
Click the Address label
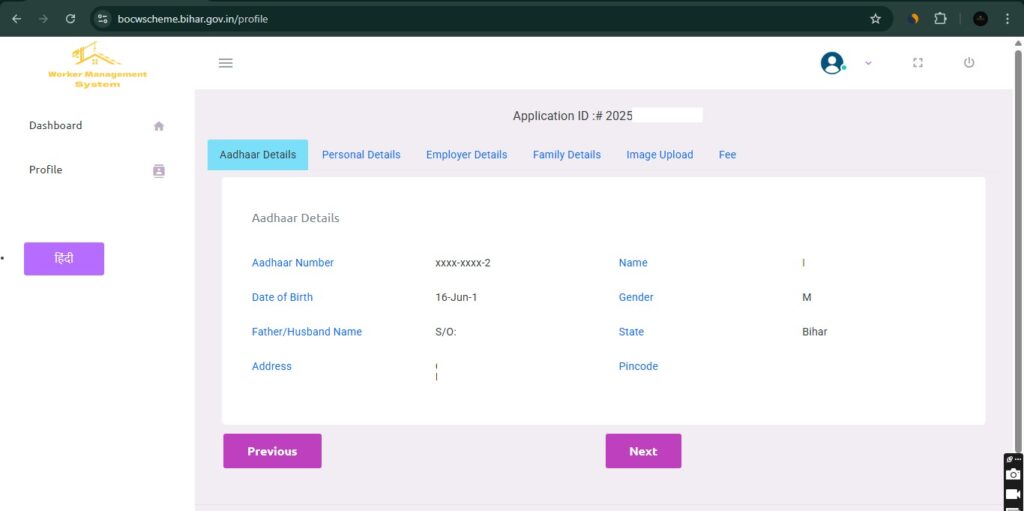tap(272, 367)
